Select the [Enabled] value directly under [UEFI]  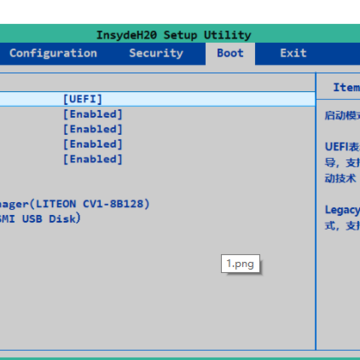pos(93,114)
